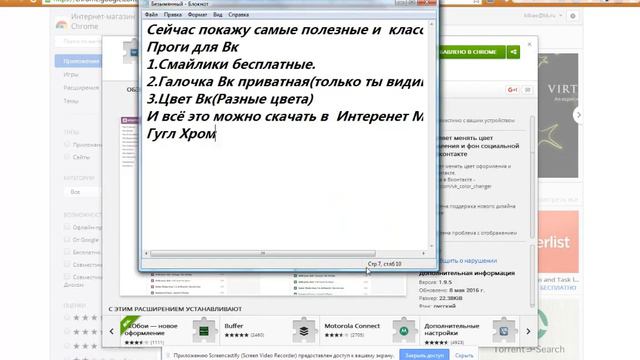Go to next related extensions with right arrow

click(x=528, y=331)
